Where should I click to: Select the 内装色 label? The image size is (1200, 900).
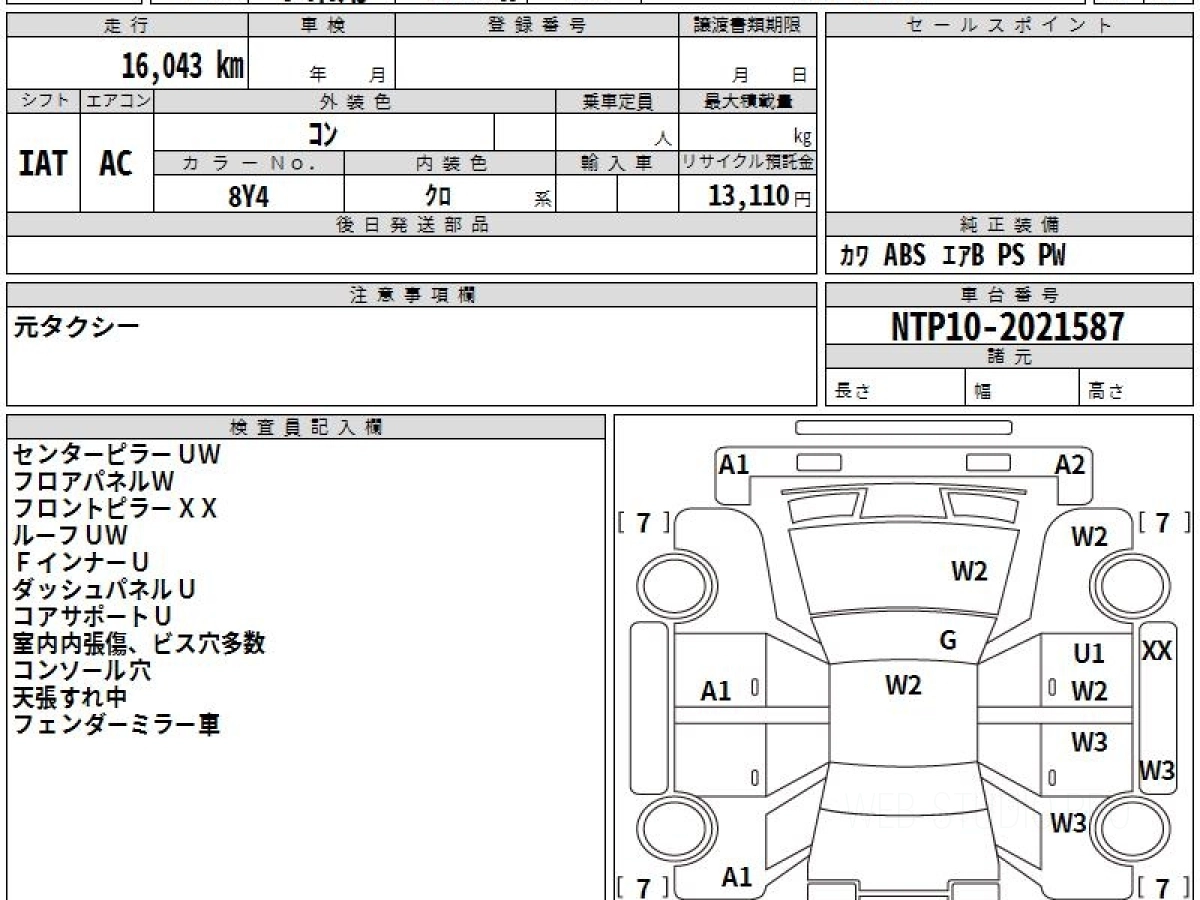click(451, 163)
